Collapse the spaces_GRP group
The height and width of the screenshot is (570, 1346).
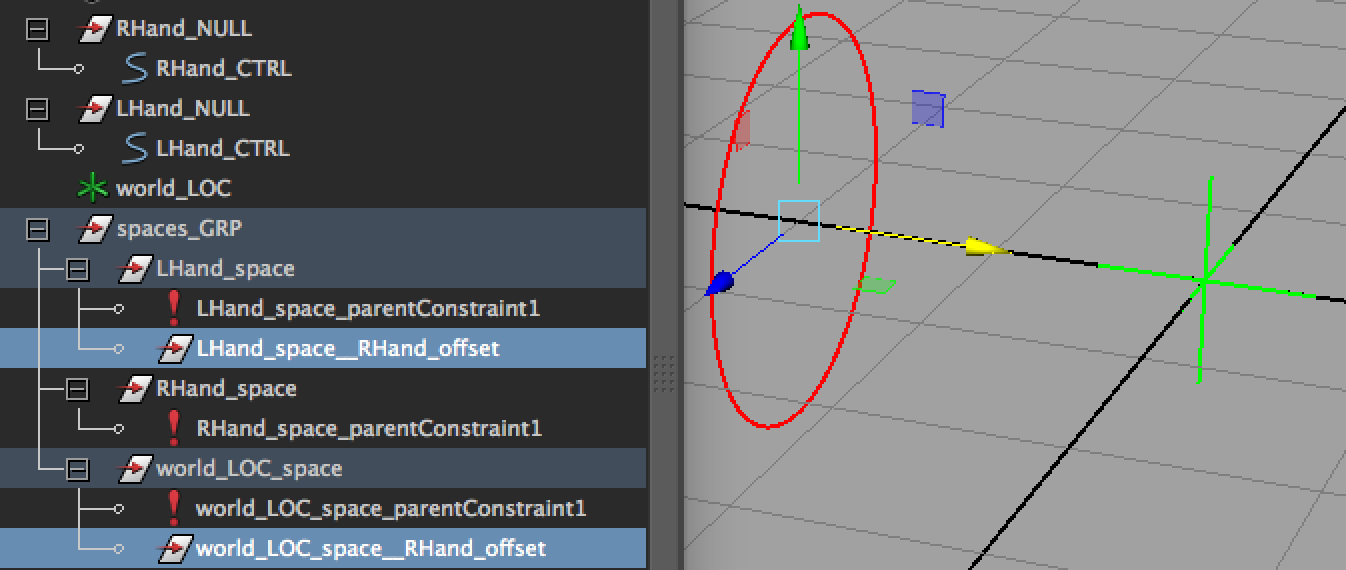37,229
